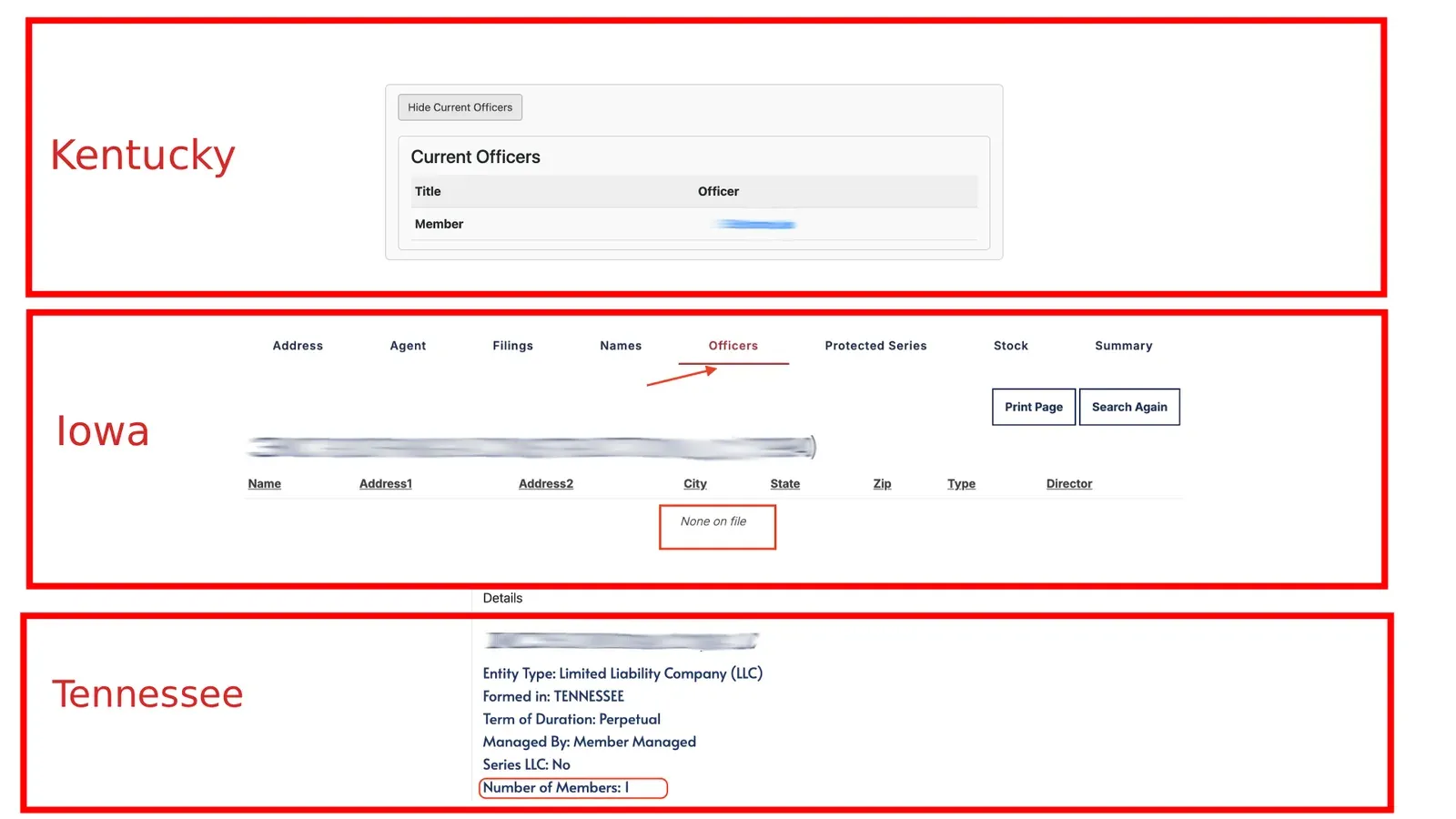Click 'Managed By: Member Managed' line
This screenshot has width=1456, height=819.
point(590,742)
